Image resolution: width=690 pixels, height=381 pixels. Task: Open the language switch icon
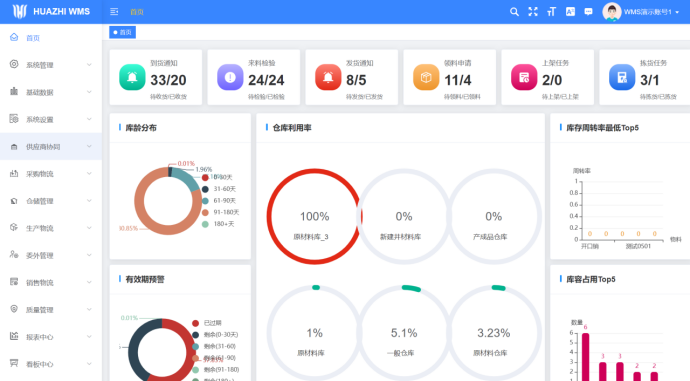coord(570,12)
